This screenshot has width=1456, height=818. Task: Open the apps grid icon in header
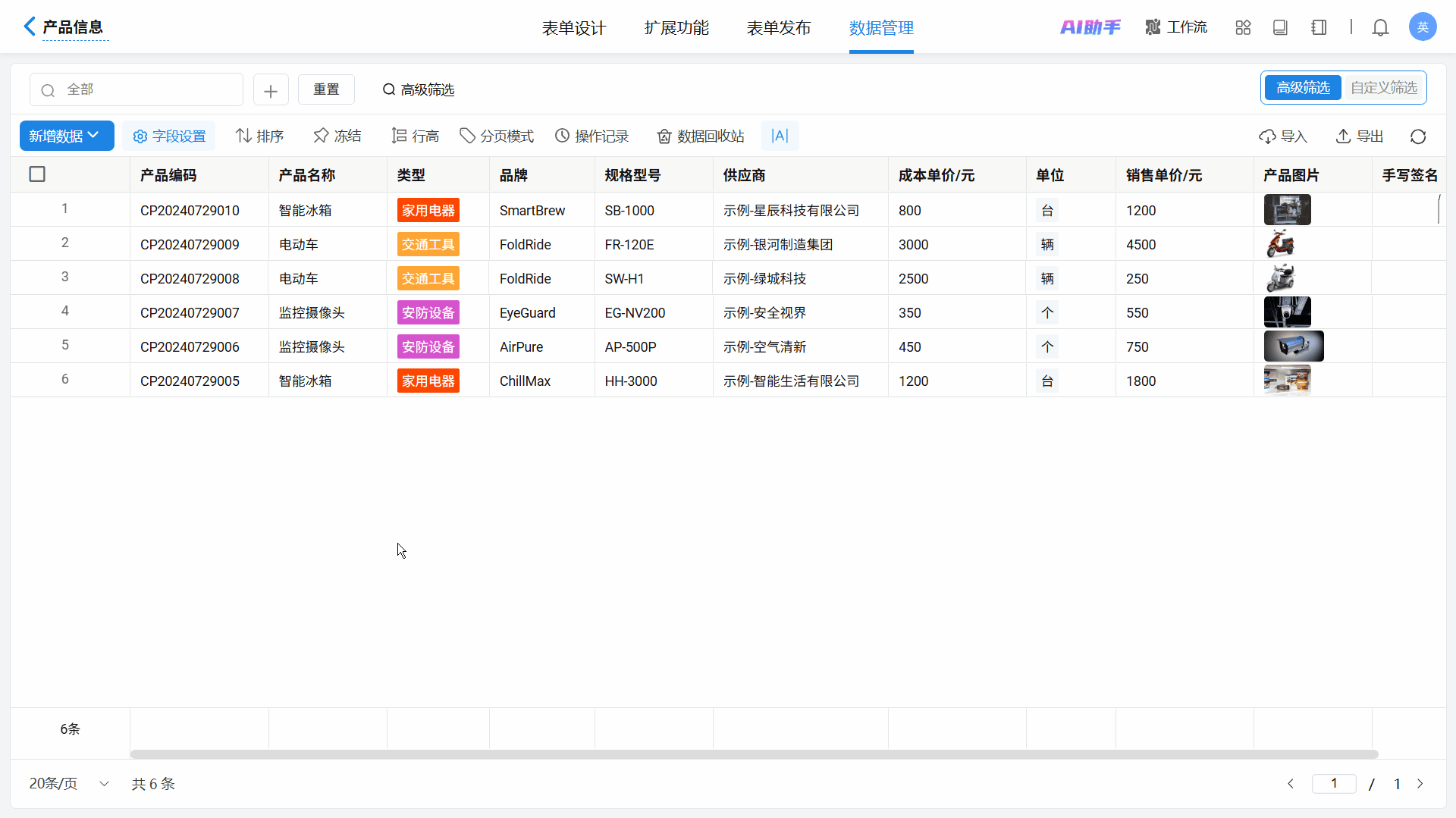click(1243, 28)
